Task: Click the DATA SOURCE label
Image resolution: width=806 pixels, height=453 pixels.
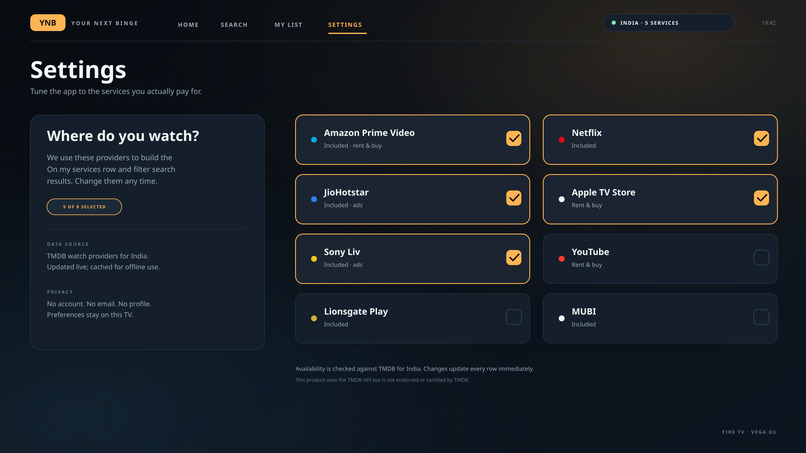Action: (68, 244)
